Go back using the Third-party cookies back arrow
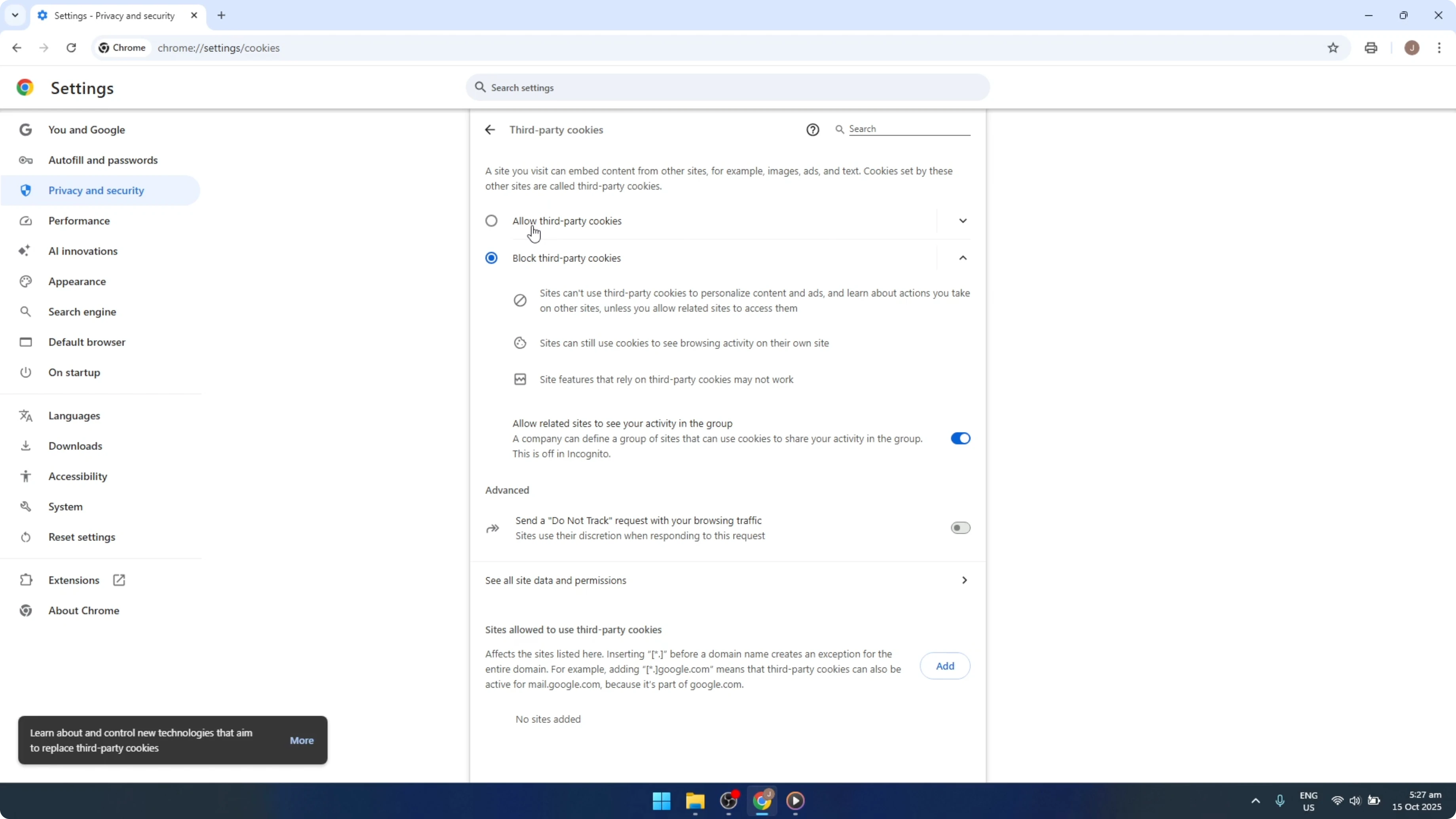 point(489,129)
